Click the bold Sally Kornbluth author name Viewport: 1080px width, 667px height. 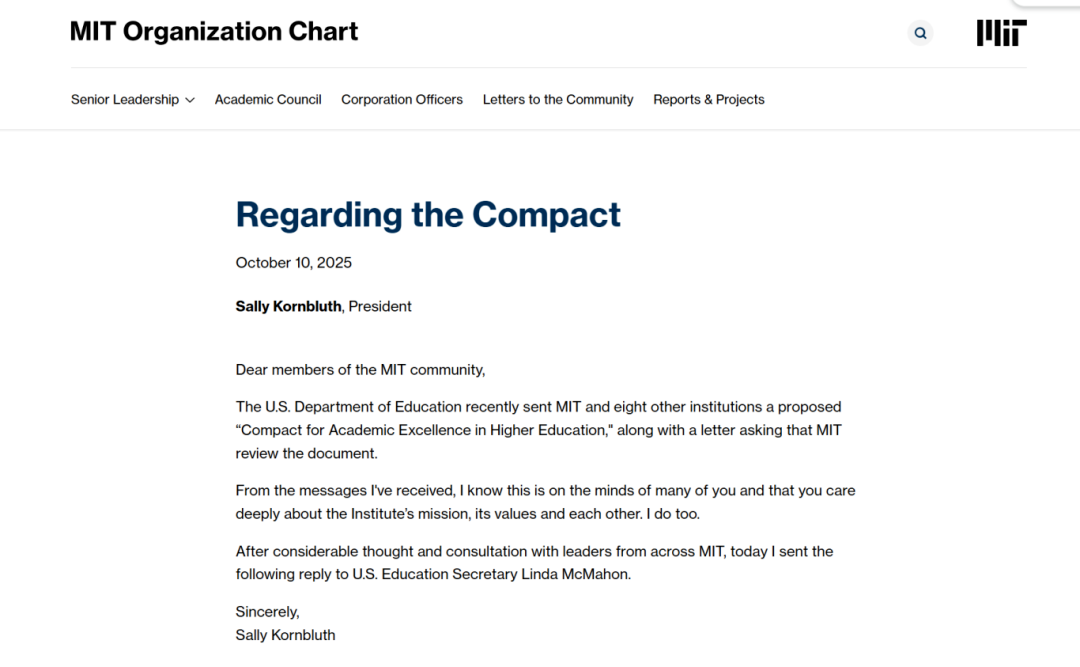pos(288,306)
